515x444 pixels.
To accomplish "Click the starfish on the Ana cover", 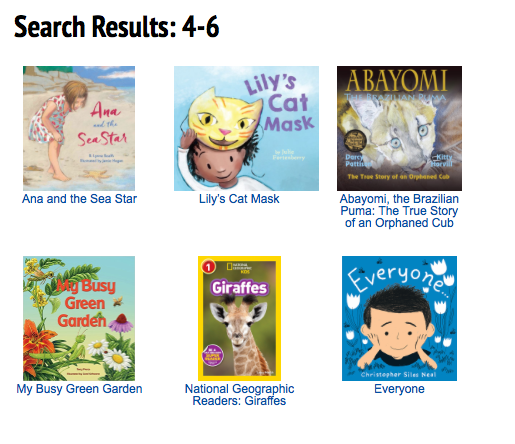I will (x=97, y=175).
